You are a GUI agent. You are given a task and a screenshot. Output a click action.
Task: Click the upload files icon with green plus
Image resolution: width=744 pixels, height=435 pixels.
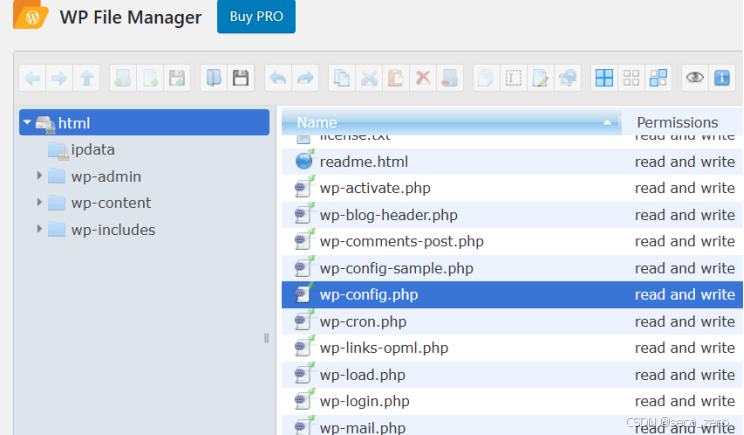[x=177, y=78]
